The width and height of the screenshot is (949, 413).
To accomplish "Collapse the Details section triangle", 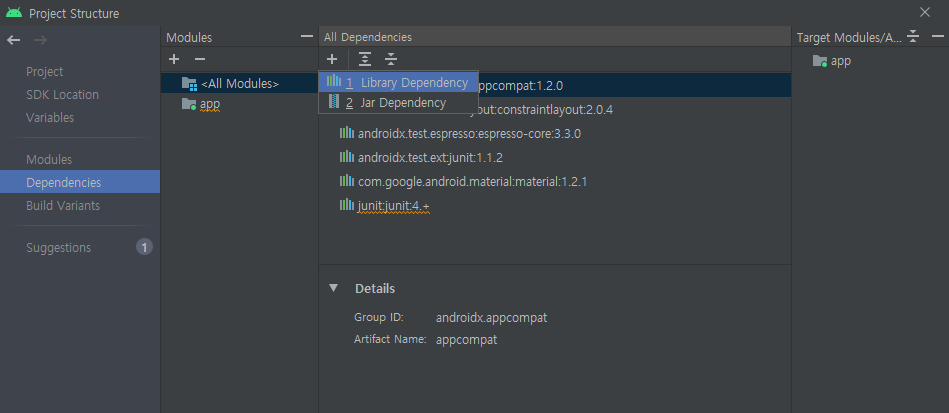I will pos(333,288).
